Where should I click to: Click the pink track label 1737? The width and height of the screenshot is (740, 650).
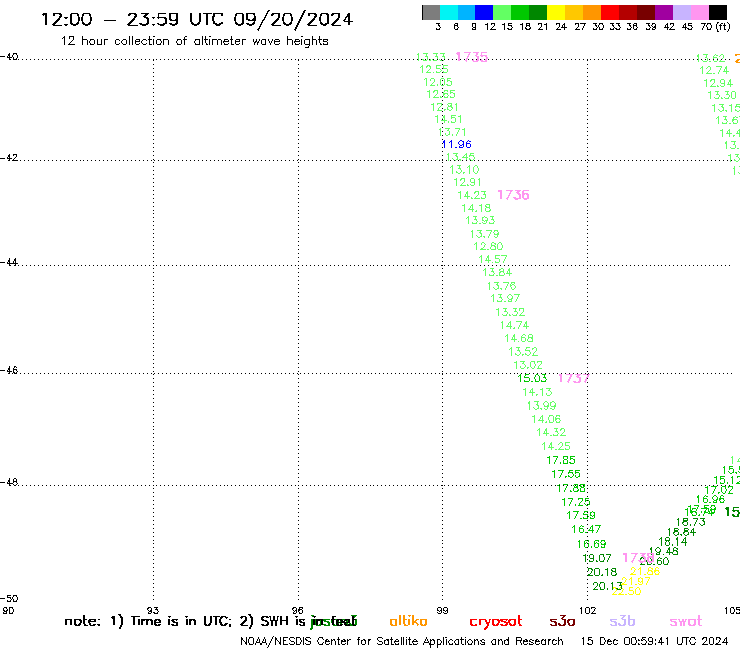(x=573, y=379)
